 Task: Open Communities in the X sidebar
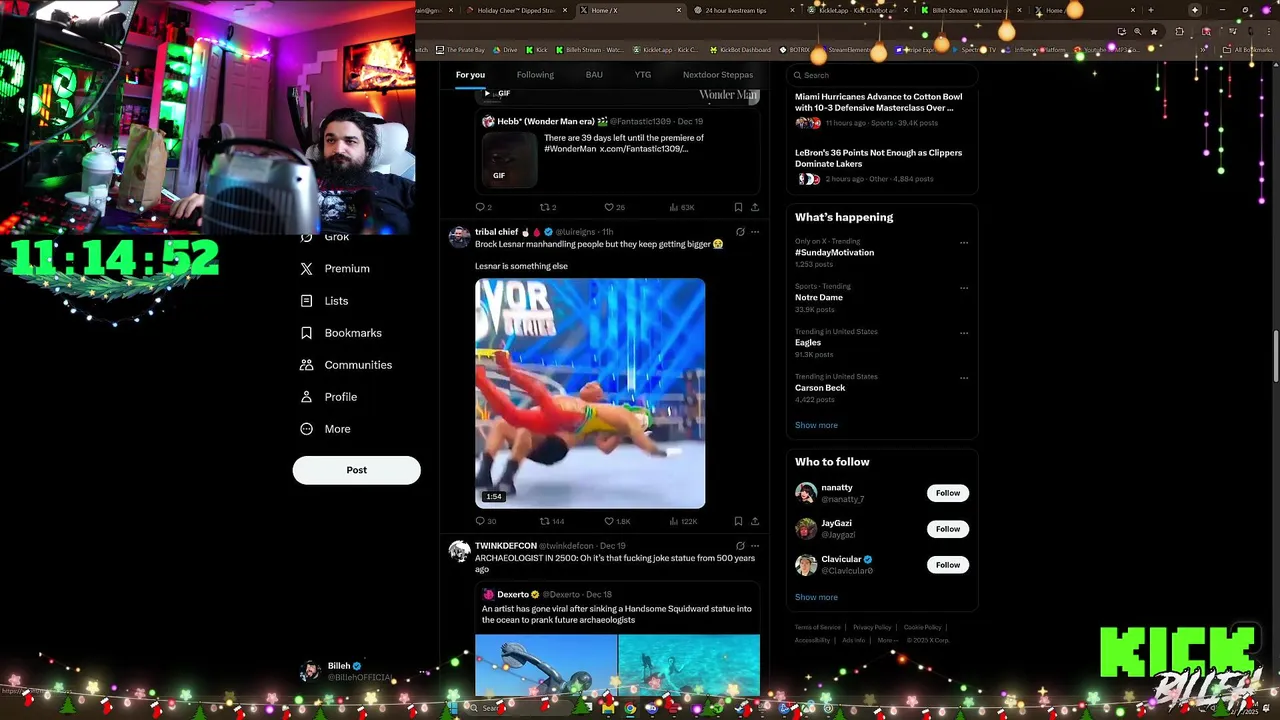[346, 365]
